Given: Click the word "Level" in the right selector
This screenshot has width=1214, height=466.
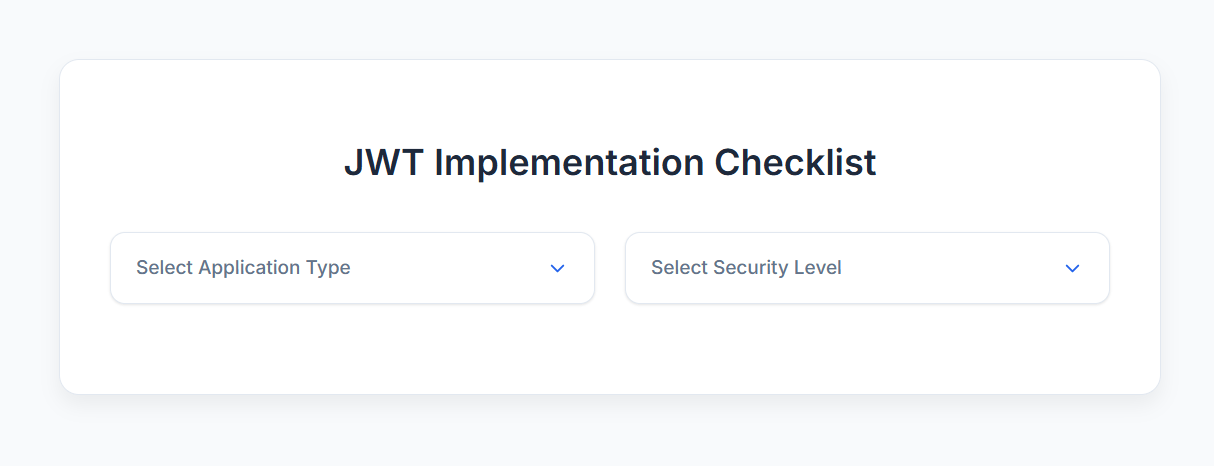Looking at the screenshot, I should pyautogui.click(x=816, y=268).
